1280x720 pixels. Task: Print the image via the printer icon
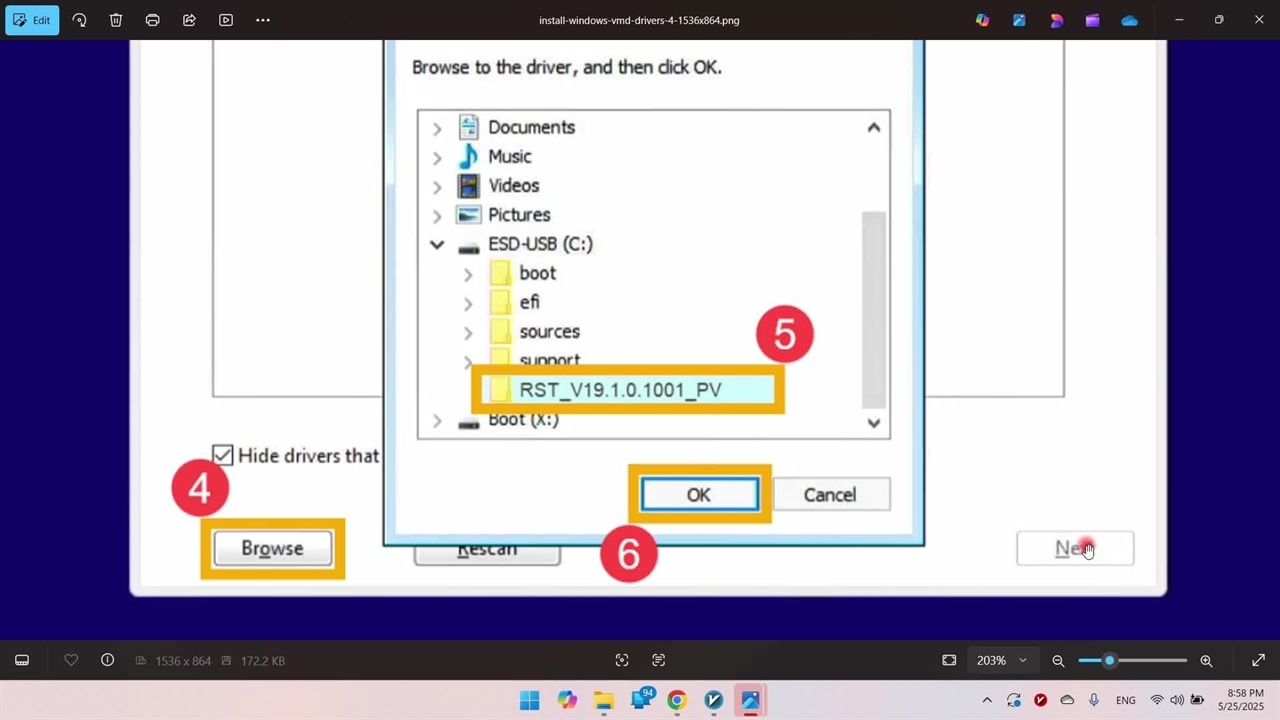(x=152, y=20)
